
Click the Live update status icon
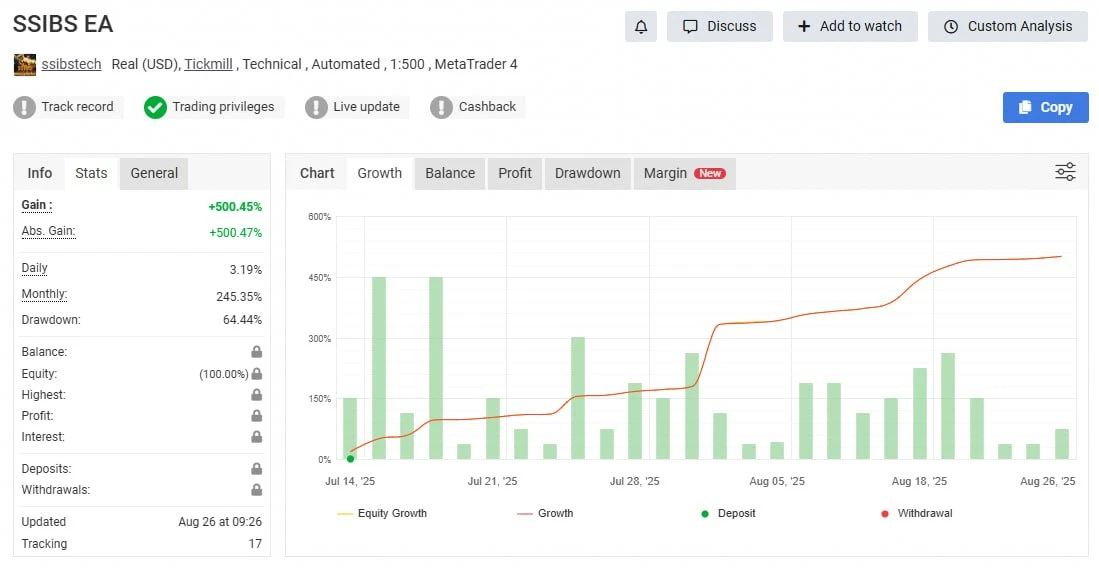point(316,107)
